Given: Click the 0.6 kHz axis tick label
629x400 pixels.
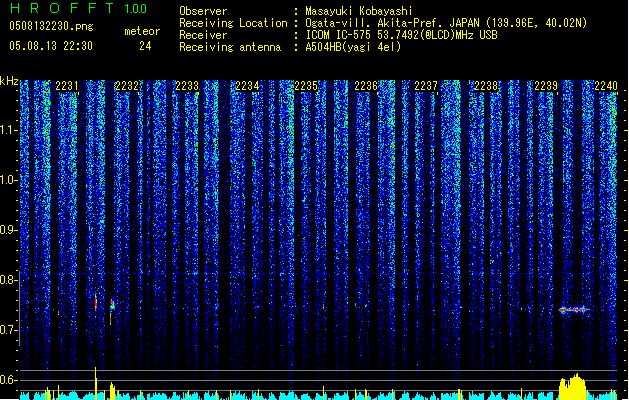Looking at the screenshot, I should point(9,380).
